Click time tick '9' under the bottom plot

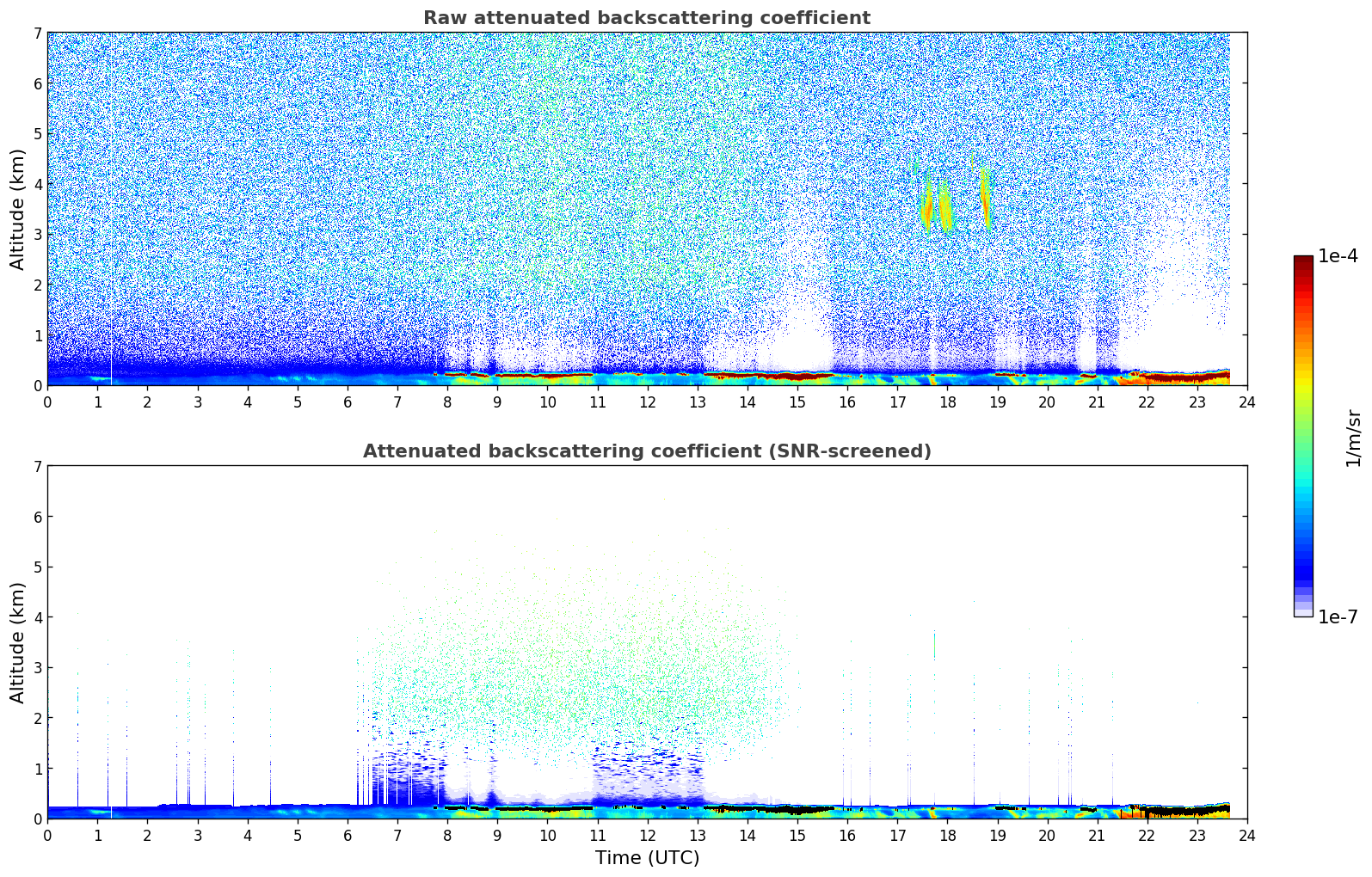click(497, 835)
